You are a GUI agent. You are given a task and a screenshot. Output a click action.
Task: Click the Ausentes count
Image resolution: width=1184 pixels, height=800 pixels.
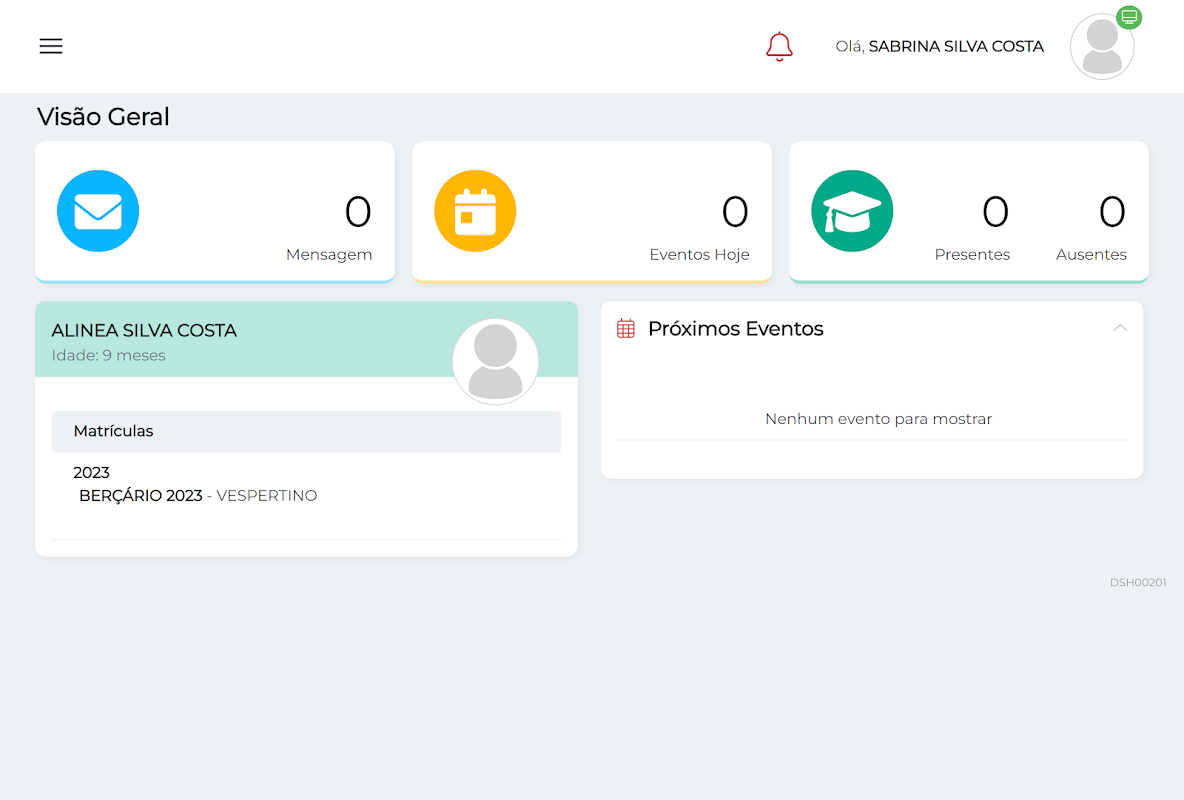pyautogui.click(x=1111, y=212)
